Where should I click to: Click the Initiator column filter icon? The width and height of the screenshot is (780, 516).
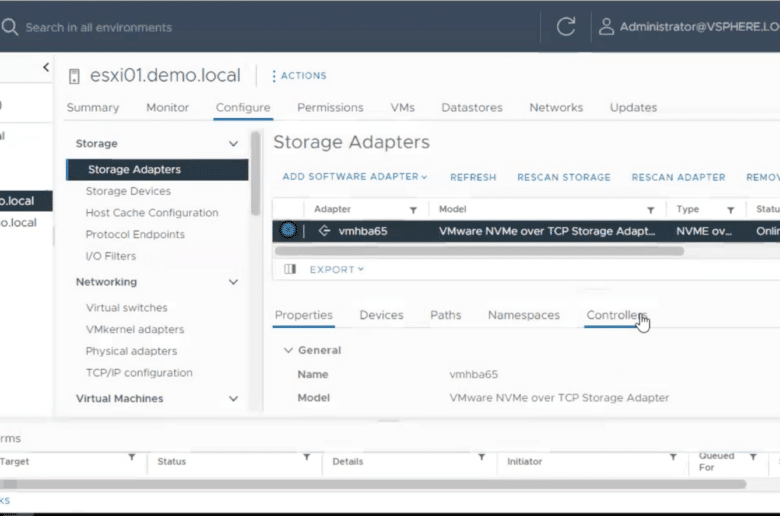673,457
